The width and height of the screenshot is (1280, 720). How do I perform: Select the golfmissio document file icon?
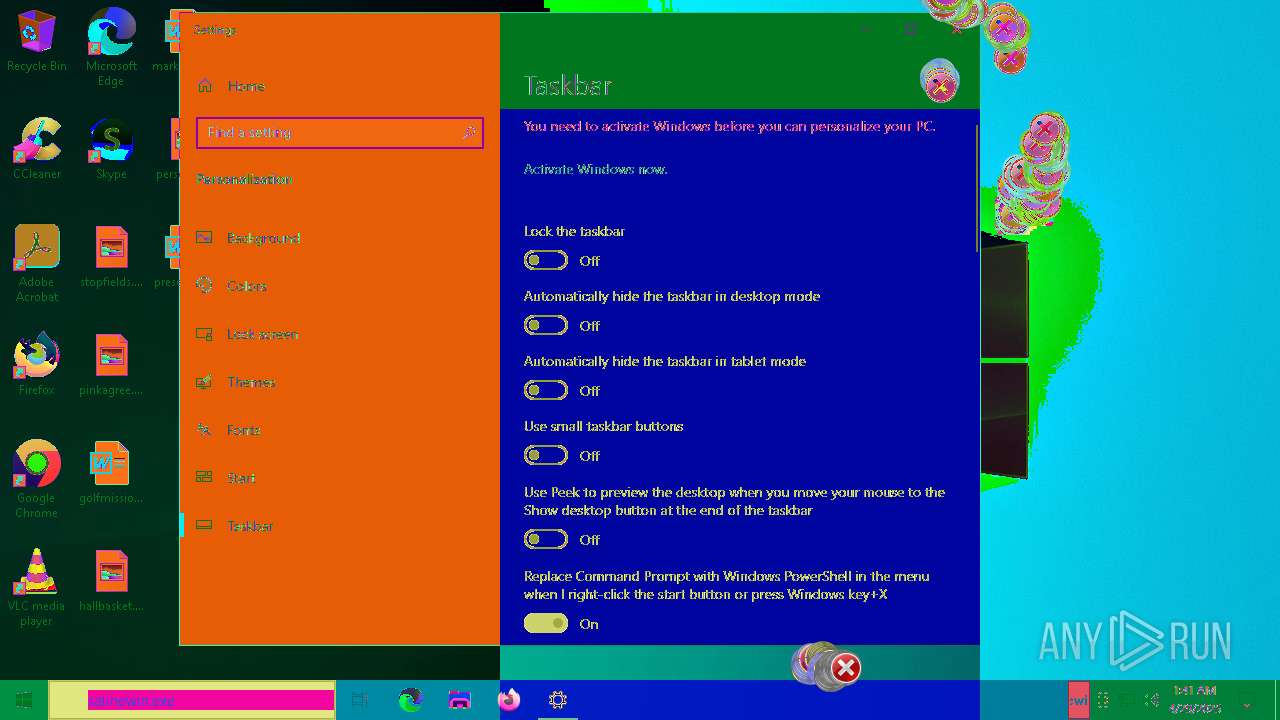click(x=111, y=463)
